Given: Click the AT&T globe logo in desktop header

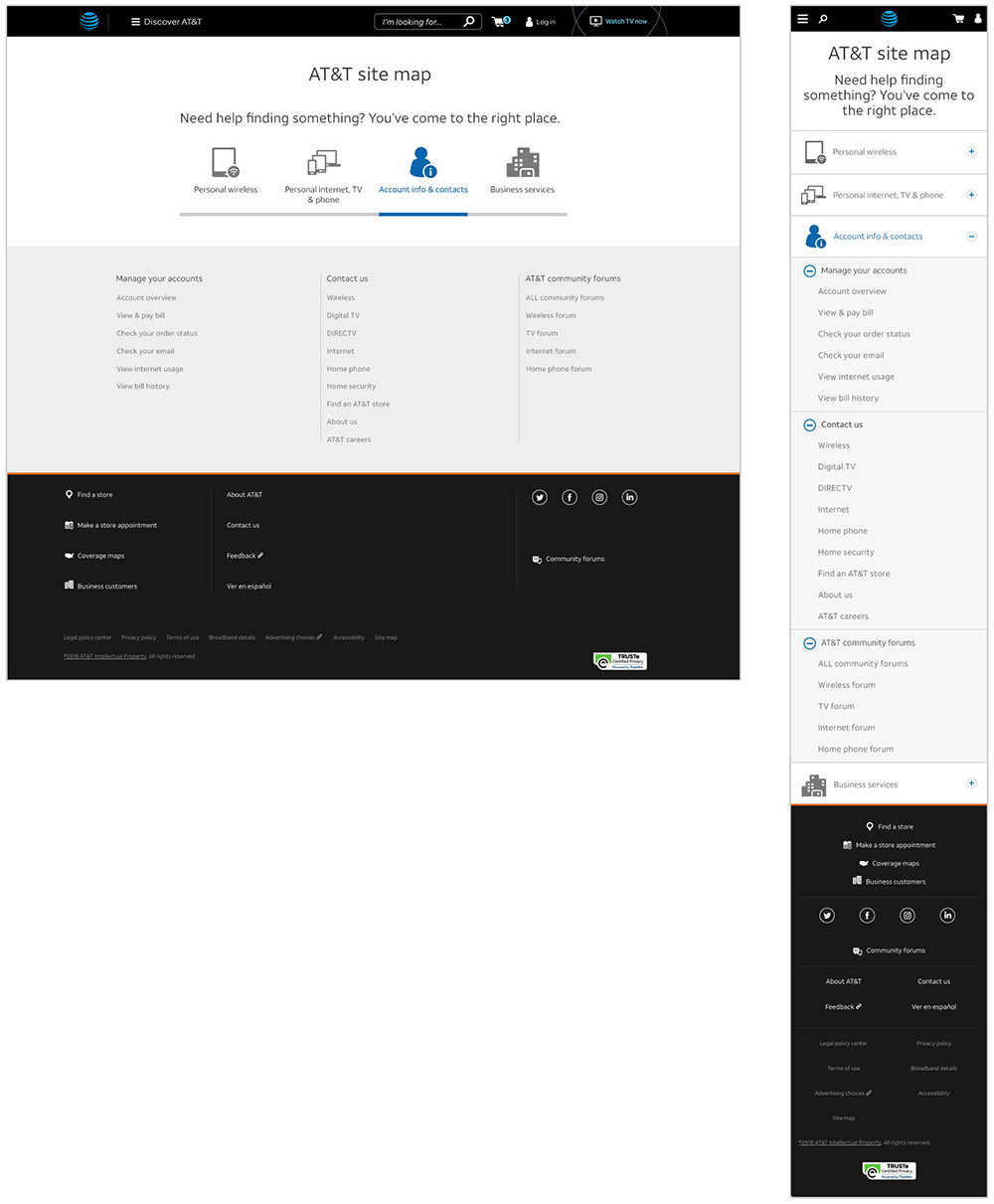Looking at the screenshot, I should 89,21.
